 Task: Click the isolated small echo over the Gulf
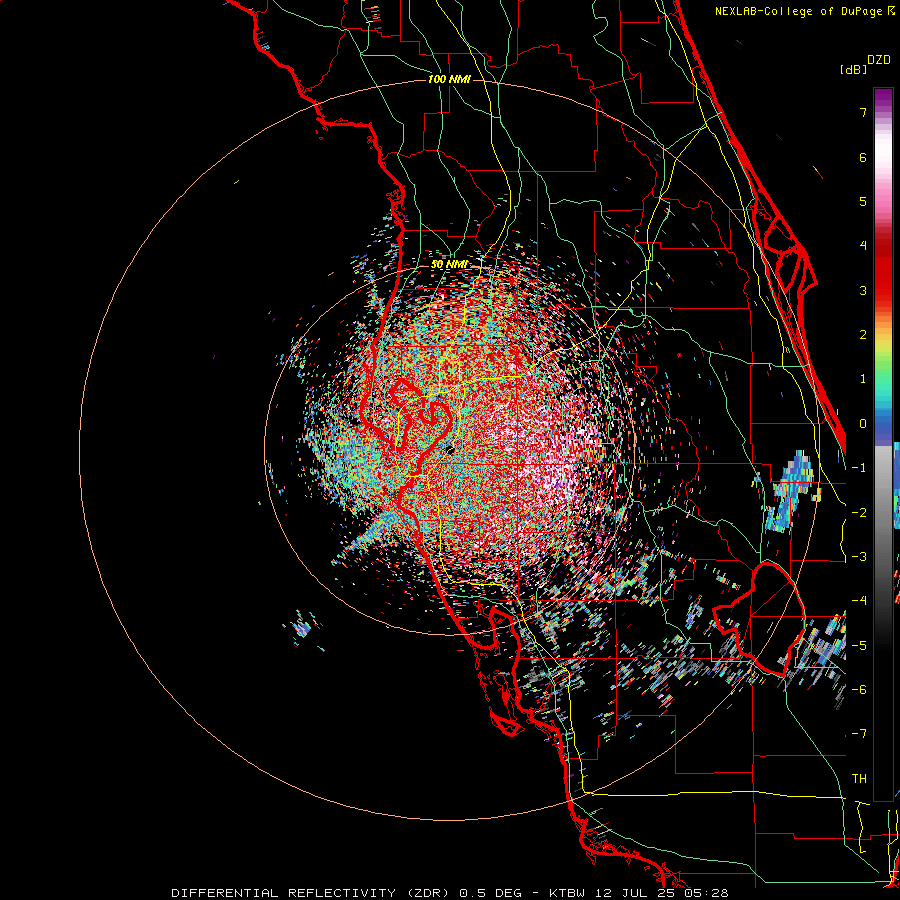302,627
